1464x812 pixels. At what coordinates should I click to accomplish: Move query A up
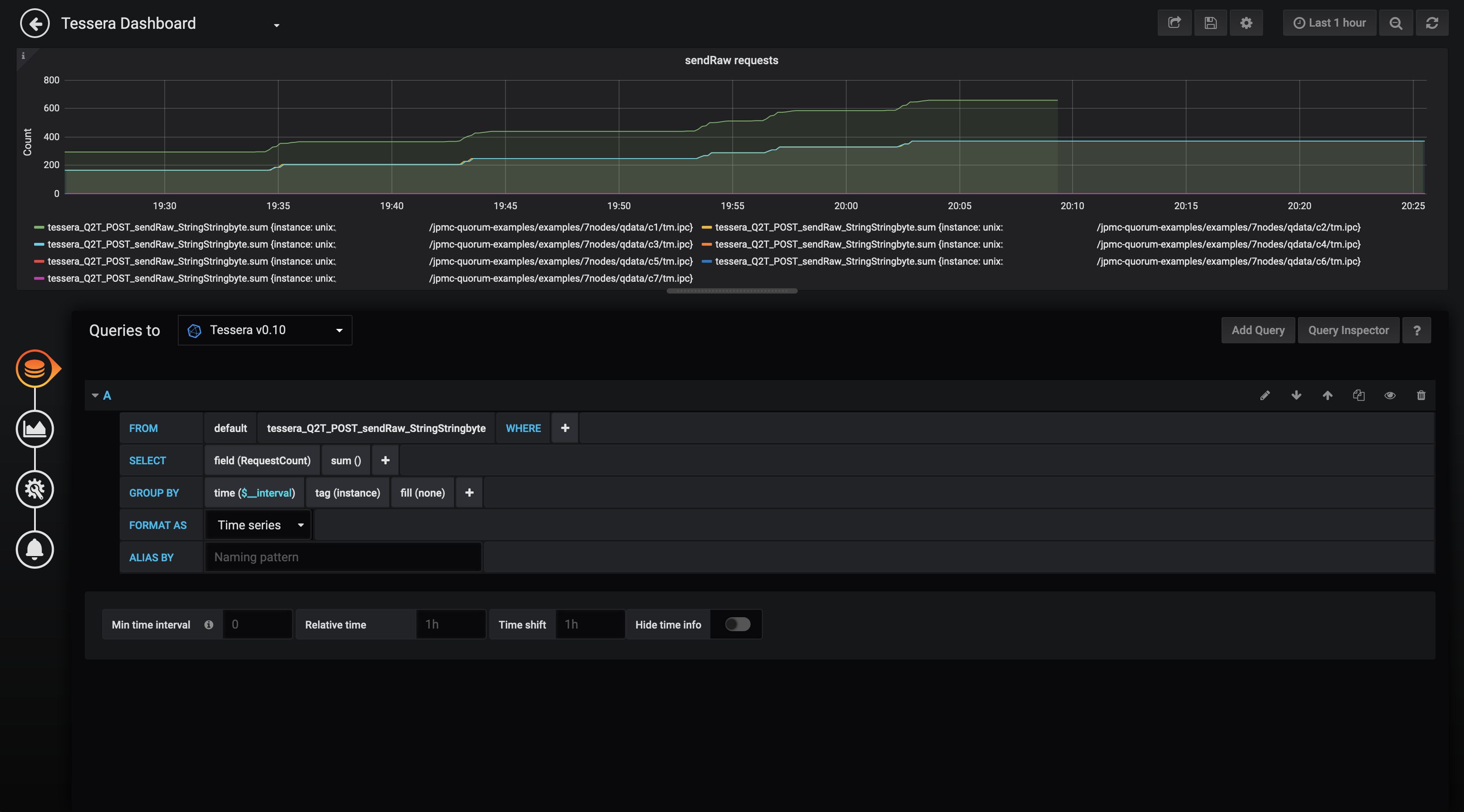1327,395
